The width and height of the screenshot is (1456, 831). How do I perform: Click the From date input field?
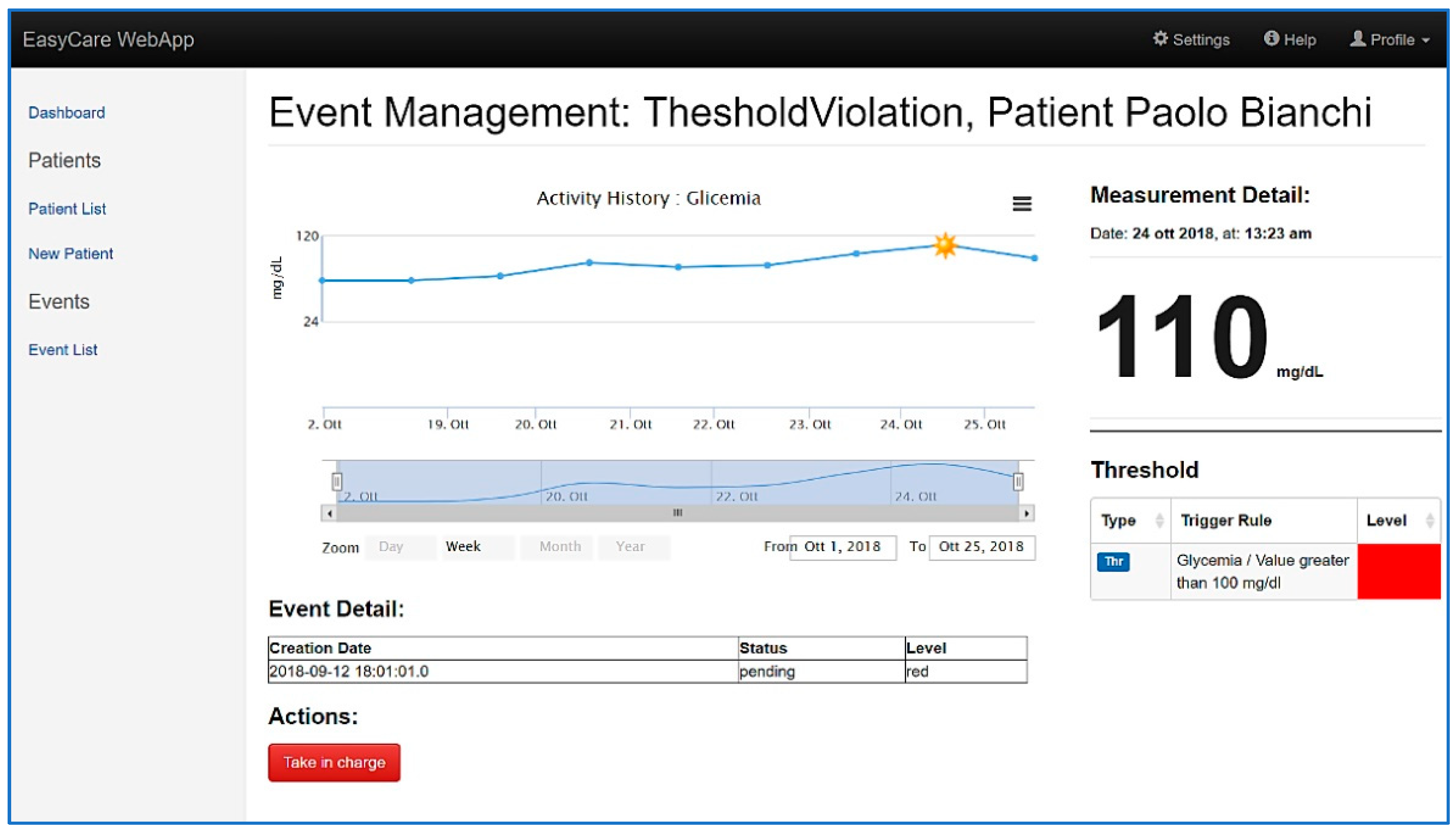coord(842,547)
